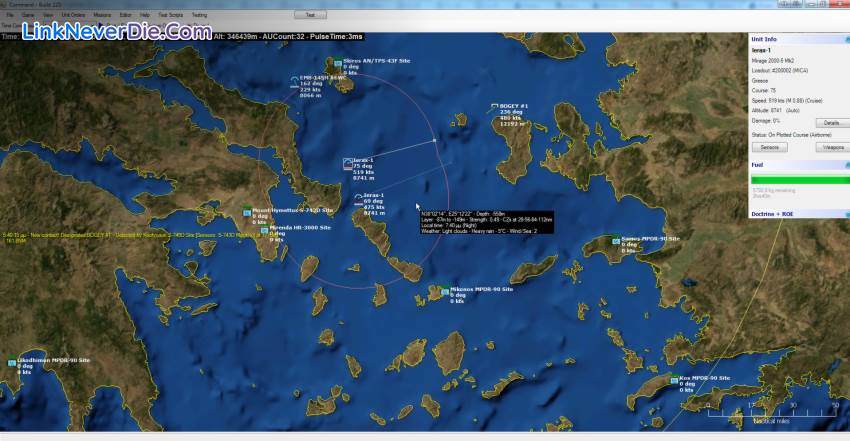Click the Nautical miles scale bar
Image resolution: width=850 pixels, height=441 pixels.
click(772, 413)
